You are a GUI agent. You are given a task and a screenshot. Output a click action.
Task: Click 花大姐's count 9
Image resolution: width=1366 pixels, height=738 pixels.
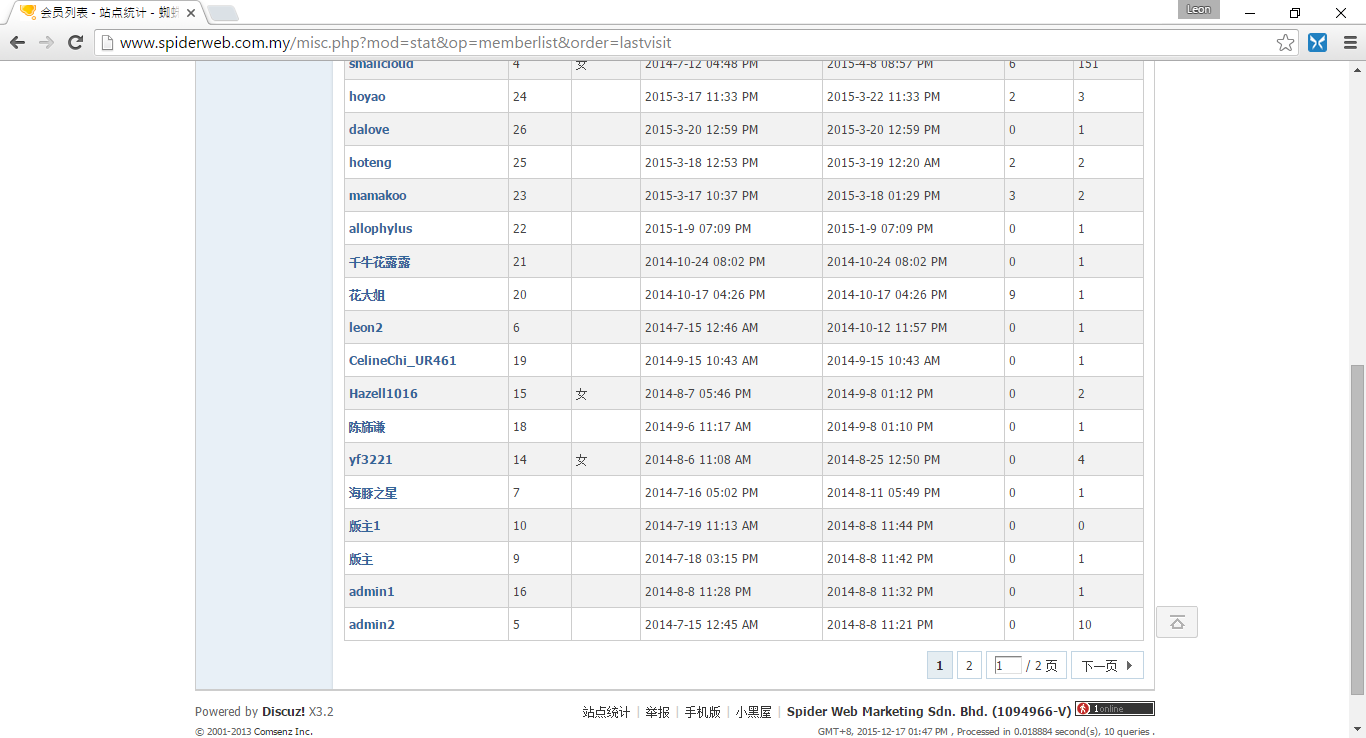(x=1012, y=295)
